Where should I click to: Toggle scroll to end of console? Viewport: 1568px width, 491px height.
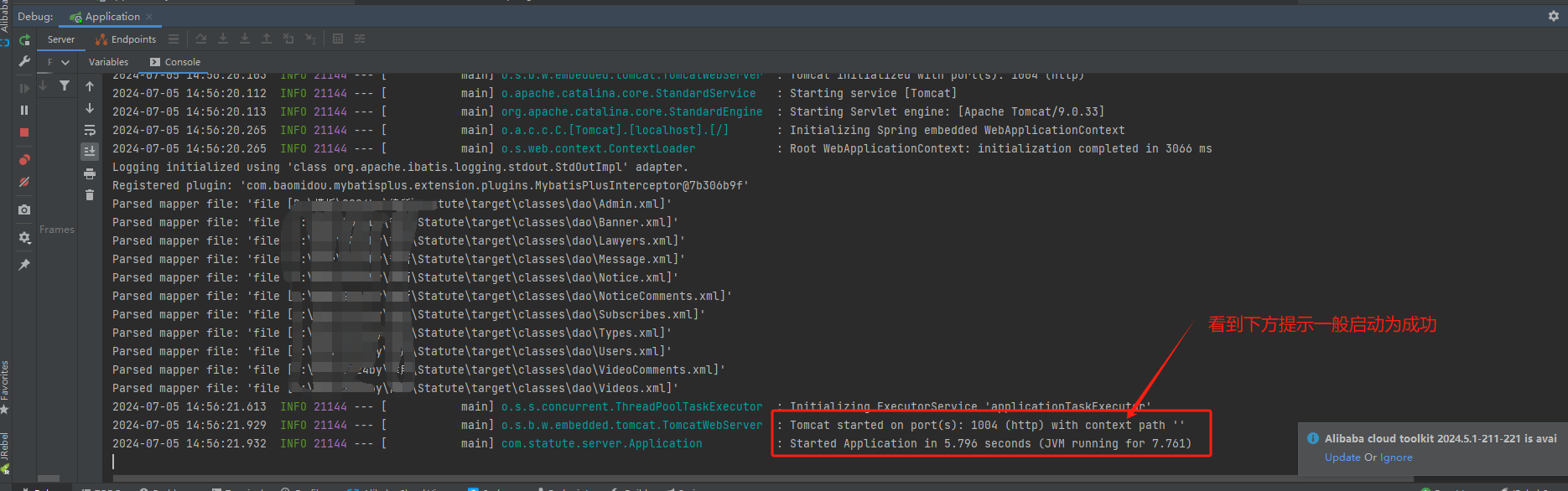tap(90, 152)
